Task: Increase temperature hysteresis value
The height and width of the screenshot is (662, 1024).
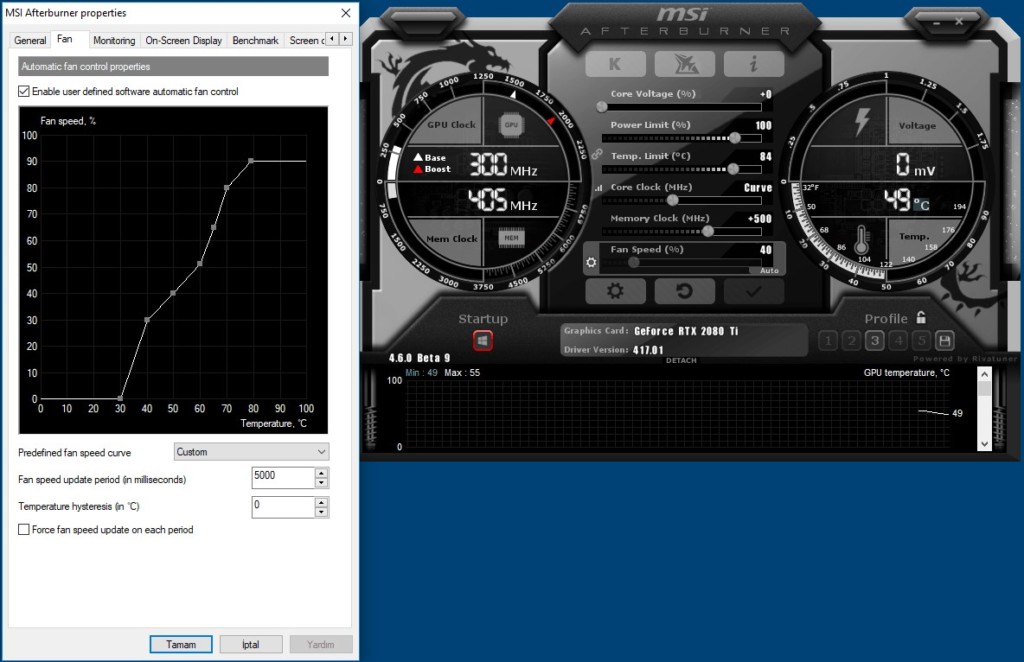Action: (x=321, y=502)
